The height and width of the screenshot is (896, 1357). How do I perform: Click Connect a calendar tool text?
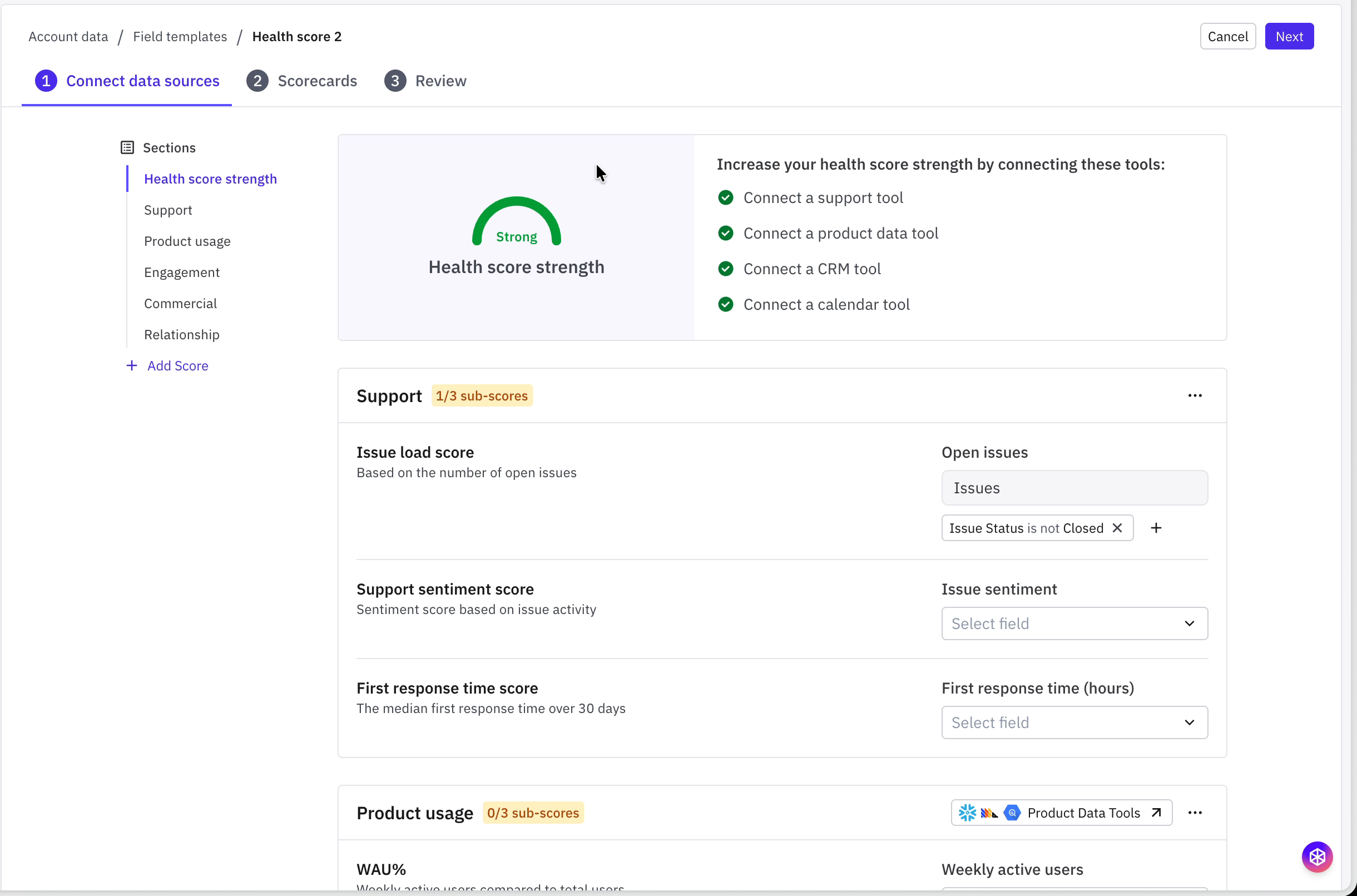[x=826, y=304]
